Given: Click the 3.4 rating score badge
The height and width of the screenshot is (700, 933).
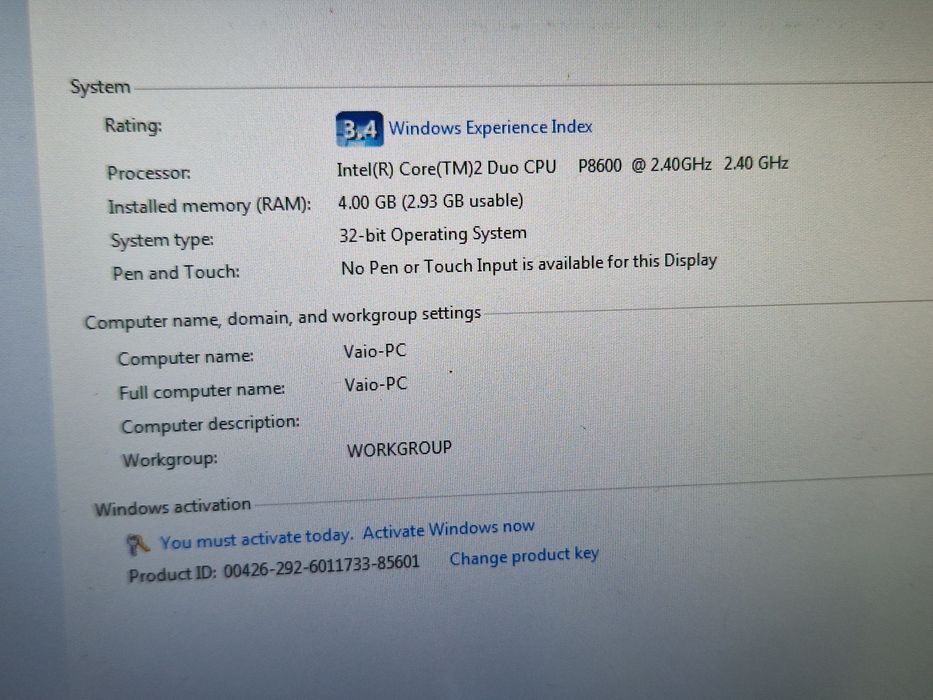Looking at the screenshot, I should [359, 129].
